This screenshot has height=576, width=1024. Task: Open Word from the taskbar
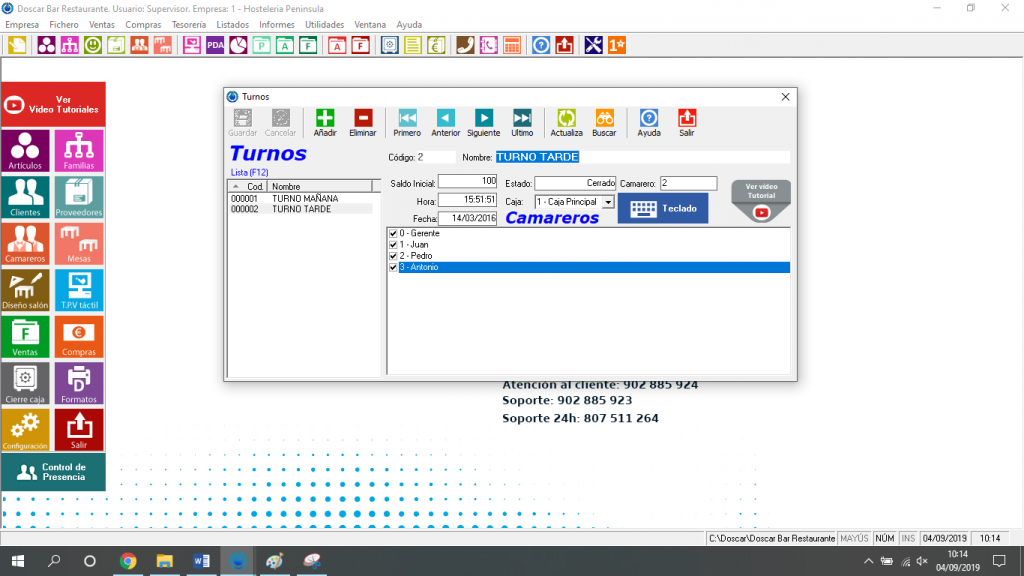pos(201,561)
